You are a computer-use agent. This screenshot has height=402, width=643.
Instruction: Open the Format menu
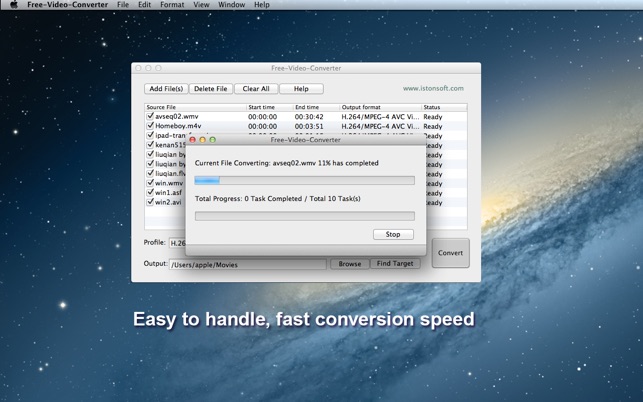coord(172,5)
